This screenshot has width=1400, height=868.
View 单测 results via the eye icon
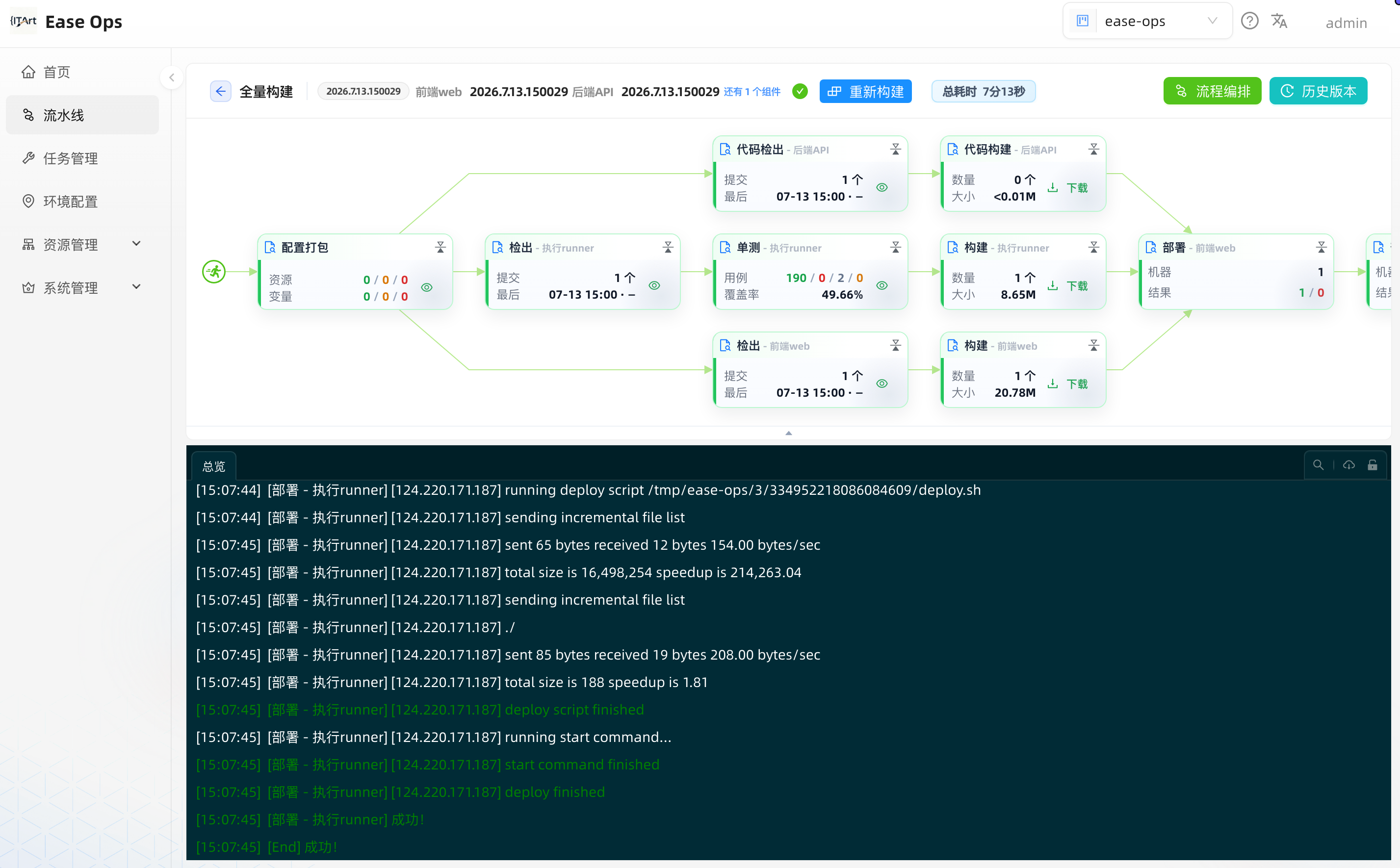pyautogui.click(x=882, y=285)
